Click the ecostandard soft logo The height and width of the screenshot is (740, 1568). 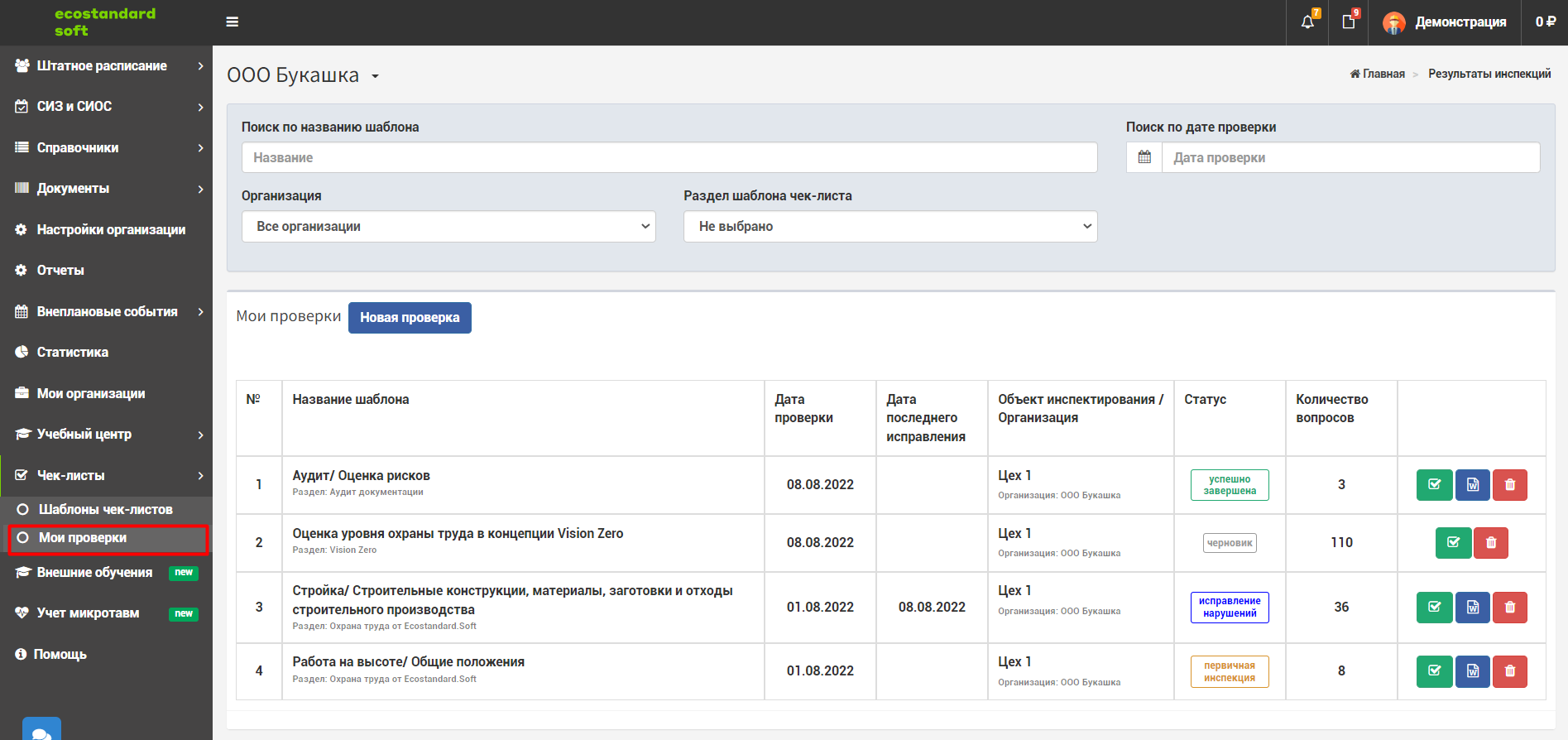tap(105, 22)
